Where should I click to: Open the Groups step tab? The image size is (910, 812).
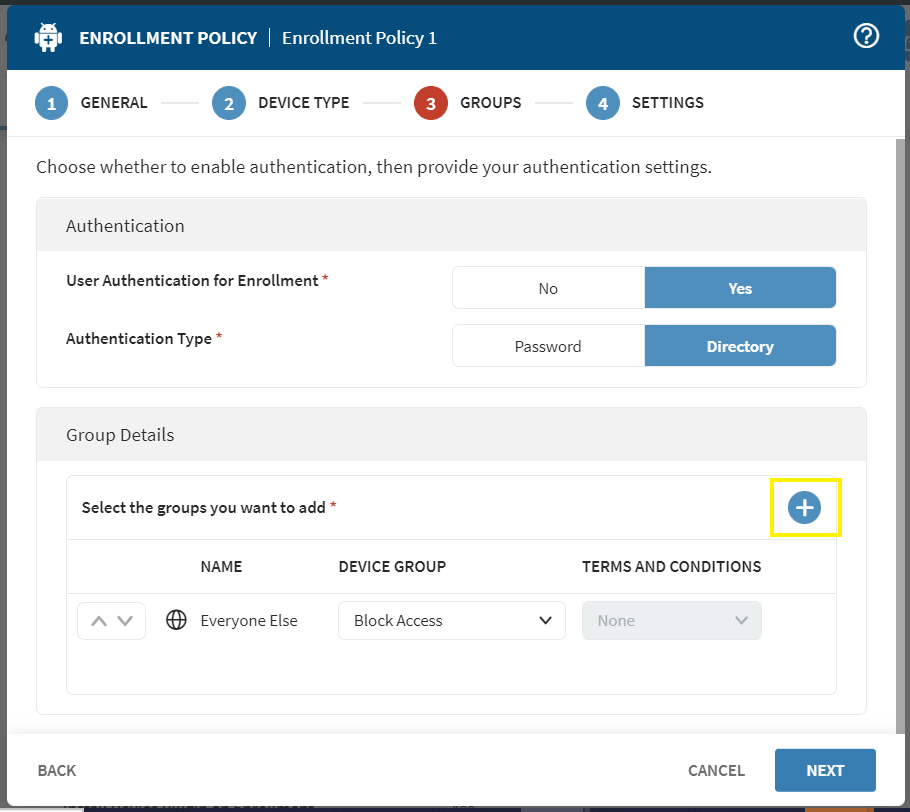click(x=490, y=103)
